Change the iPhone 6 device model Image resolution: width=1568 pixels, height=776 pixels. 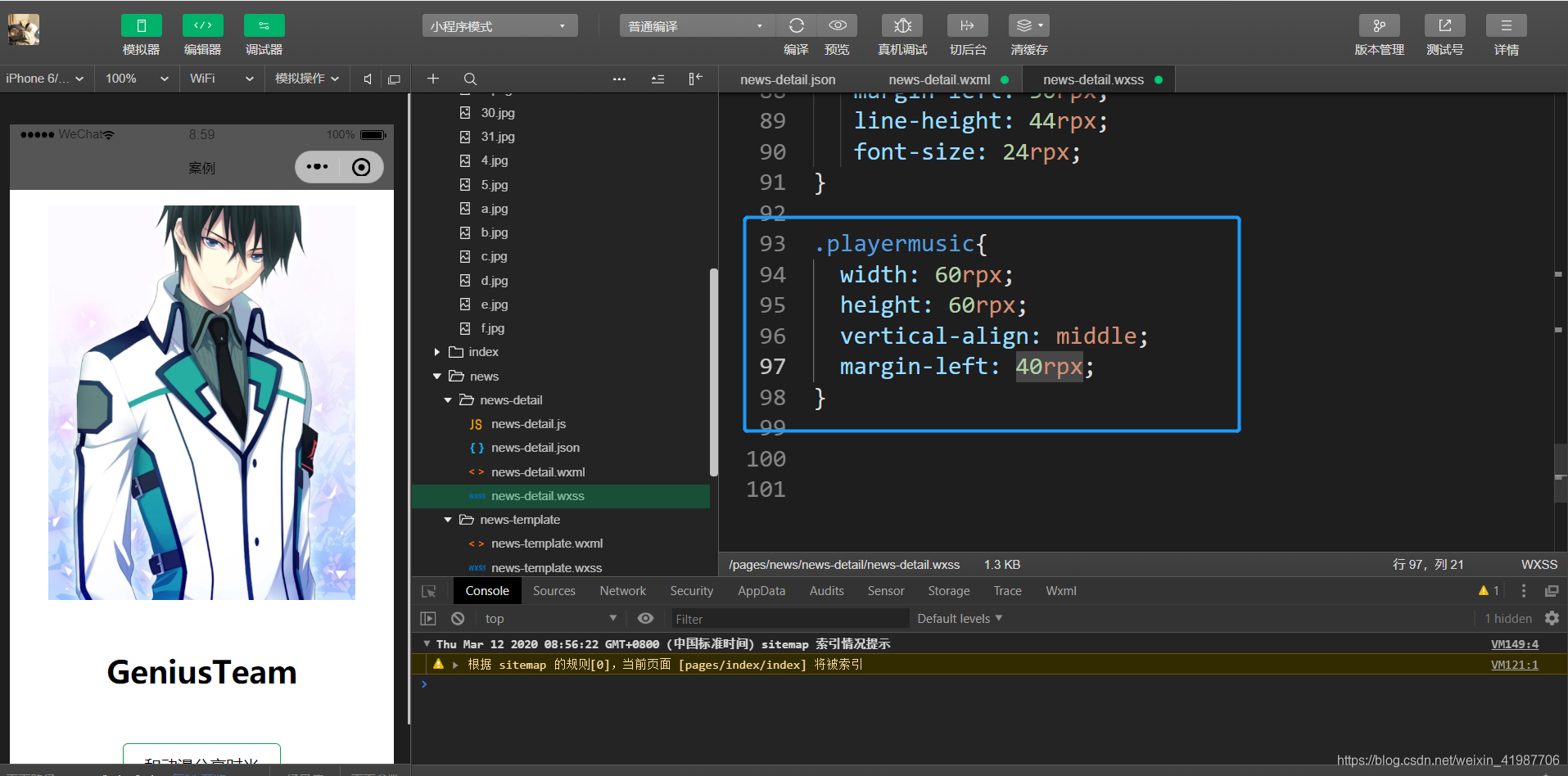click(45, 79)
